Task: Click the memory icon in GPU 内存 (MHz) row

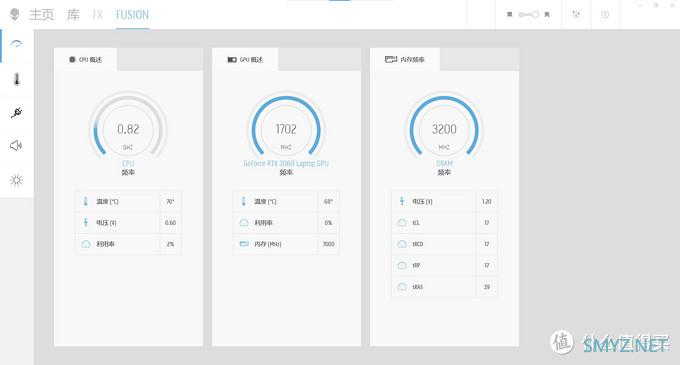Action: (244, 244)
